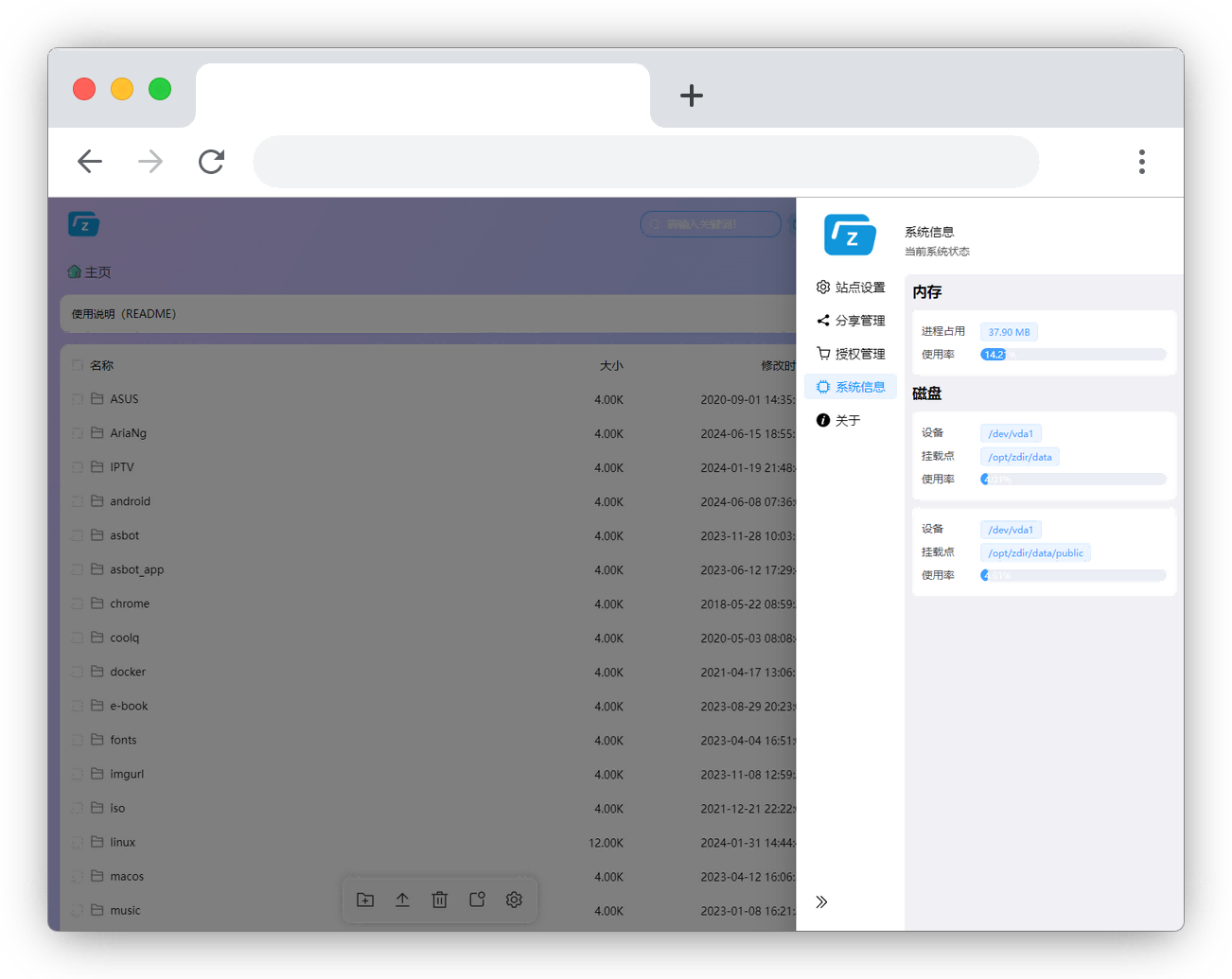The width and height of the screenshot is (1232, 979).
Task: Select all files via header checkbox
Action: pyautogui.click(x=77, y=364)
